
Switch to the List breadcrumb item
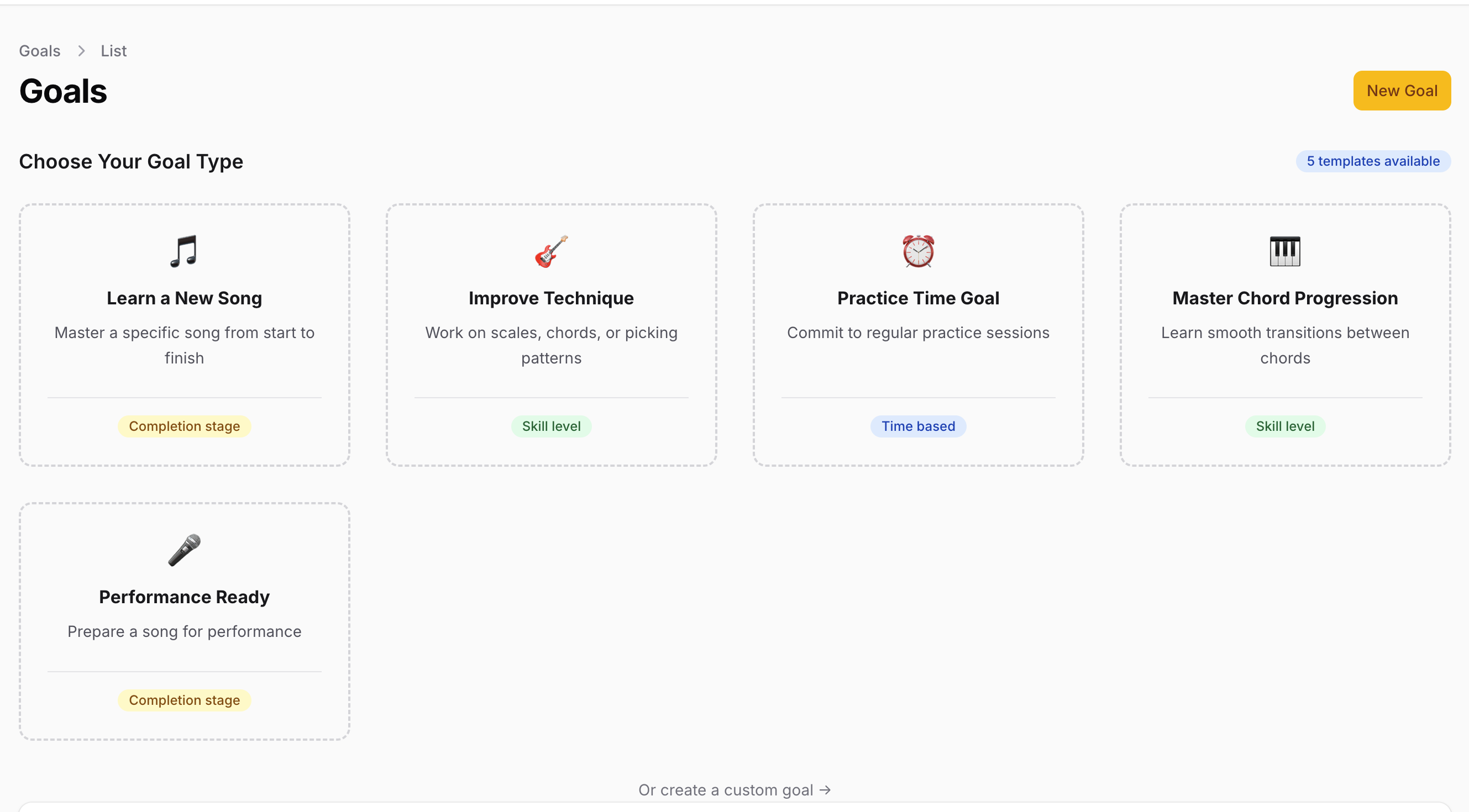click(113, 51)
